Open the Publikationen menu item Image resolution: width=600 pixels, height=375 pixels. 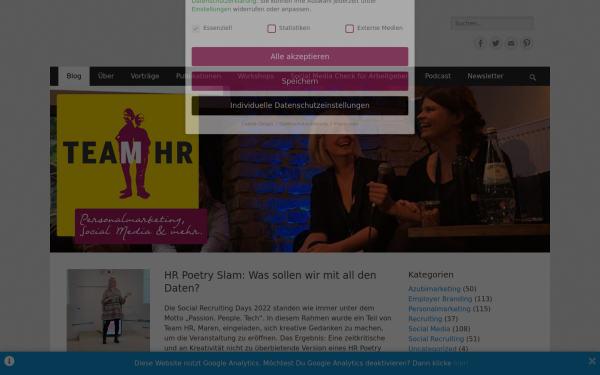(x=198, y=76)
